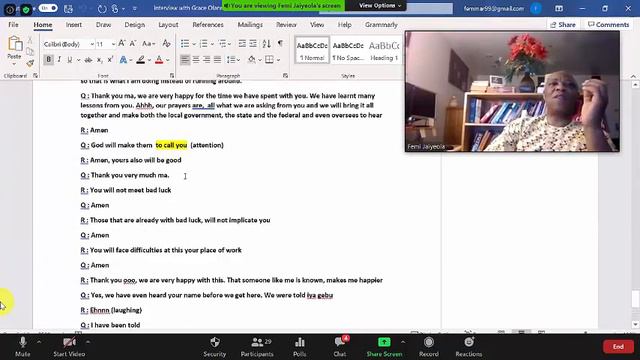
Task: Toggle Align Right paragraph alignment
Action: (x=207, y=60)
